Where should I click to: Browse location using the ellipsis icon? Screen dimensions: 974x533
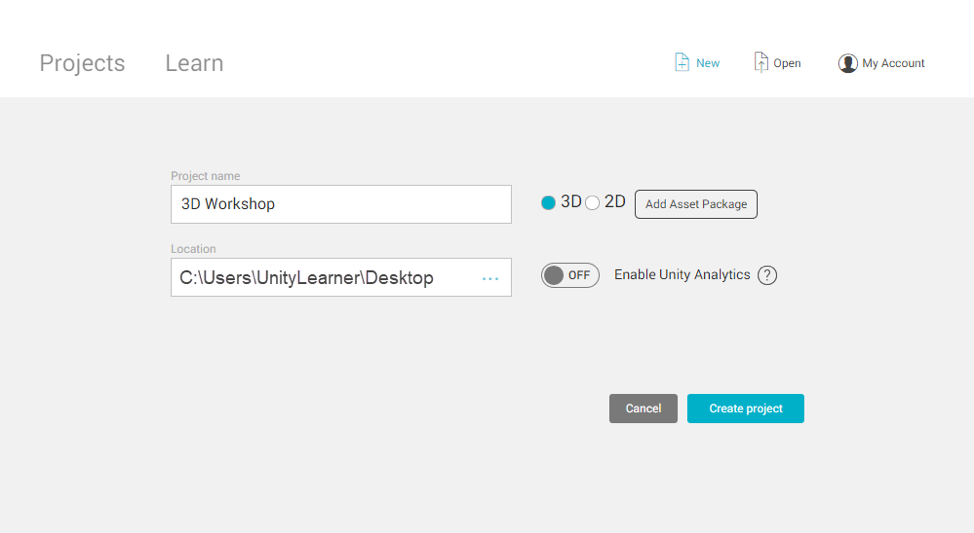coord(490,278)
